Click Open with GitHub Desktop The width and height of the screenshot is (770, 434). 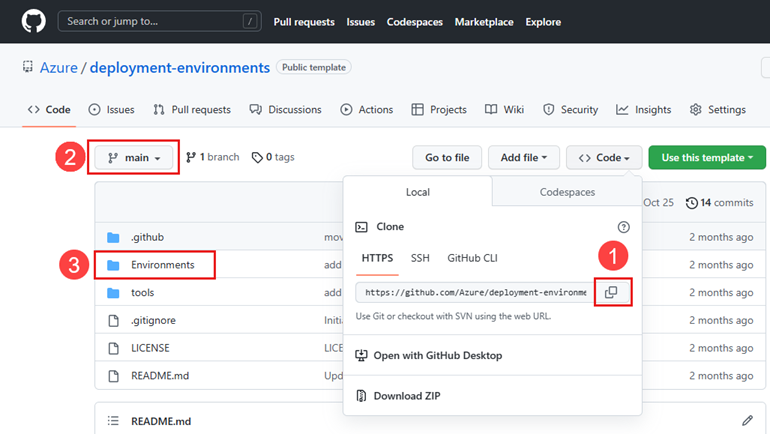pyautogui.click(x=437, y=356)
